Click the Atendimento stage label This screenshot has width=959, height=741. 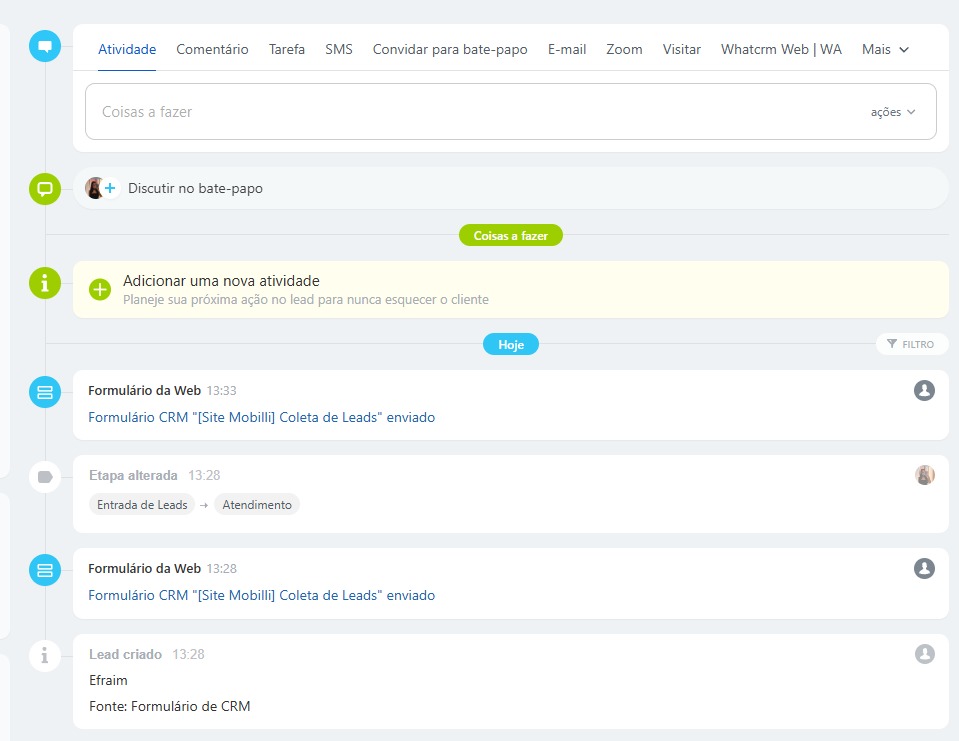[x=257, y=505]
